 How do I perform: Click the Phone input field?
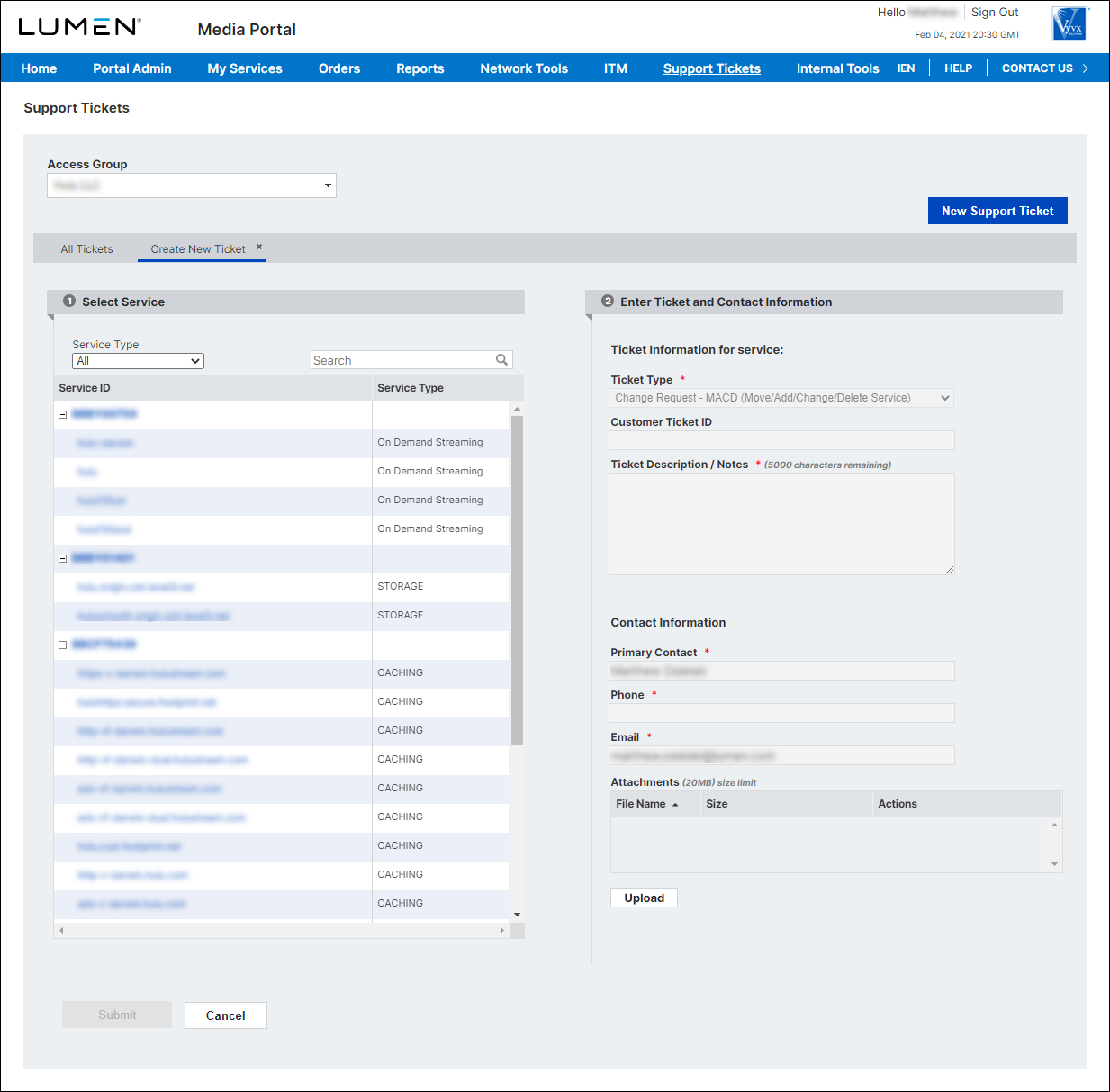tap(781, 713)
